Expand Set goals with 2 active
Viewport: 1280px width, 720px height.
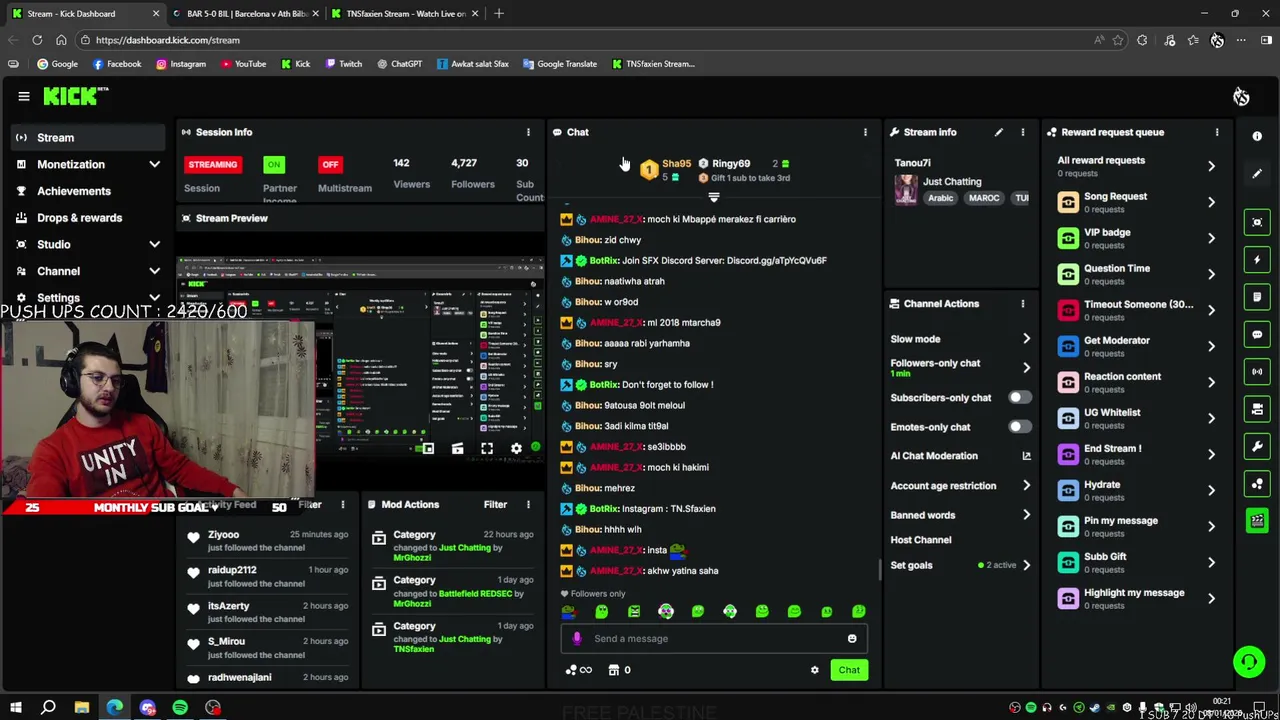click(x=1026, y=565)
